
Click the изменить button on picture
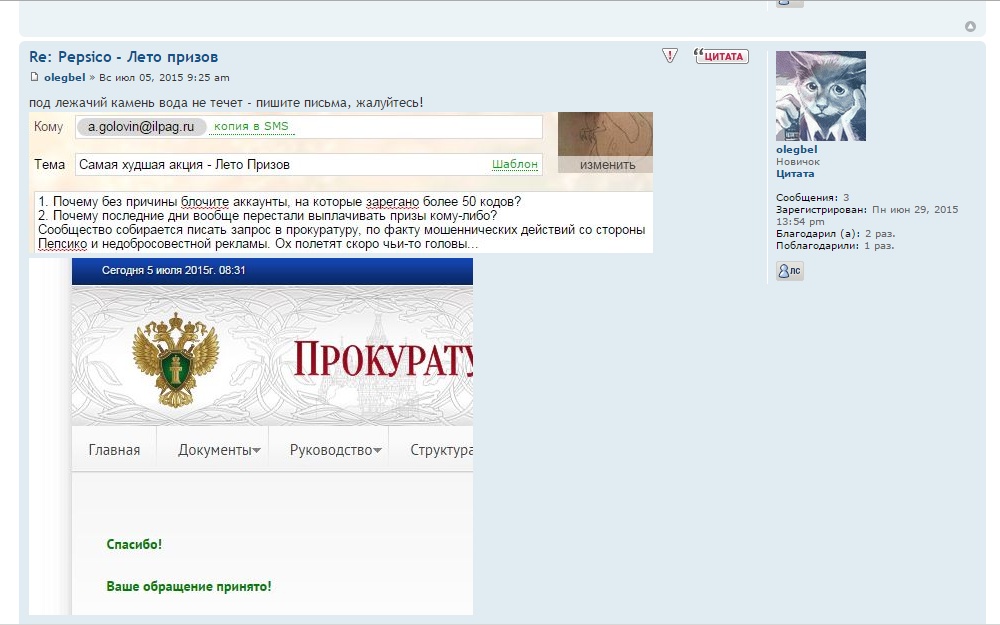click(605, 165)
